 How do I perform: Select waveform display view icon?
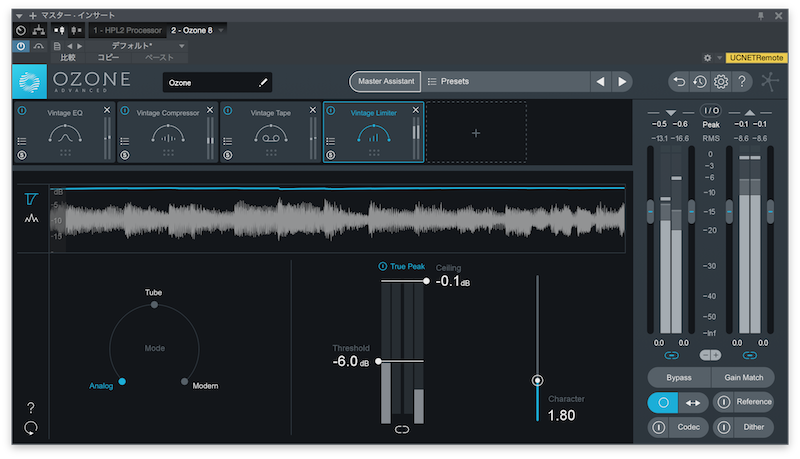tap(31, 219)
